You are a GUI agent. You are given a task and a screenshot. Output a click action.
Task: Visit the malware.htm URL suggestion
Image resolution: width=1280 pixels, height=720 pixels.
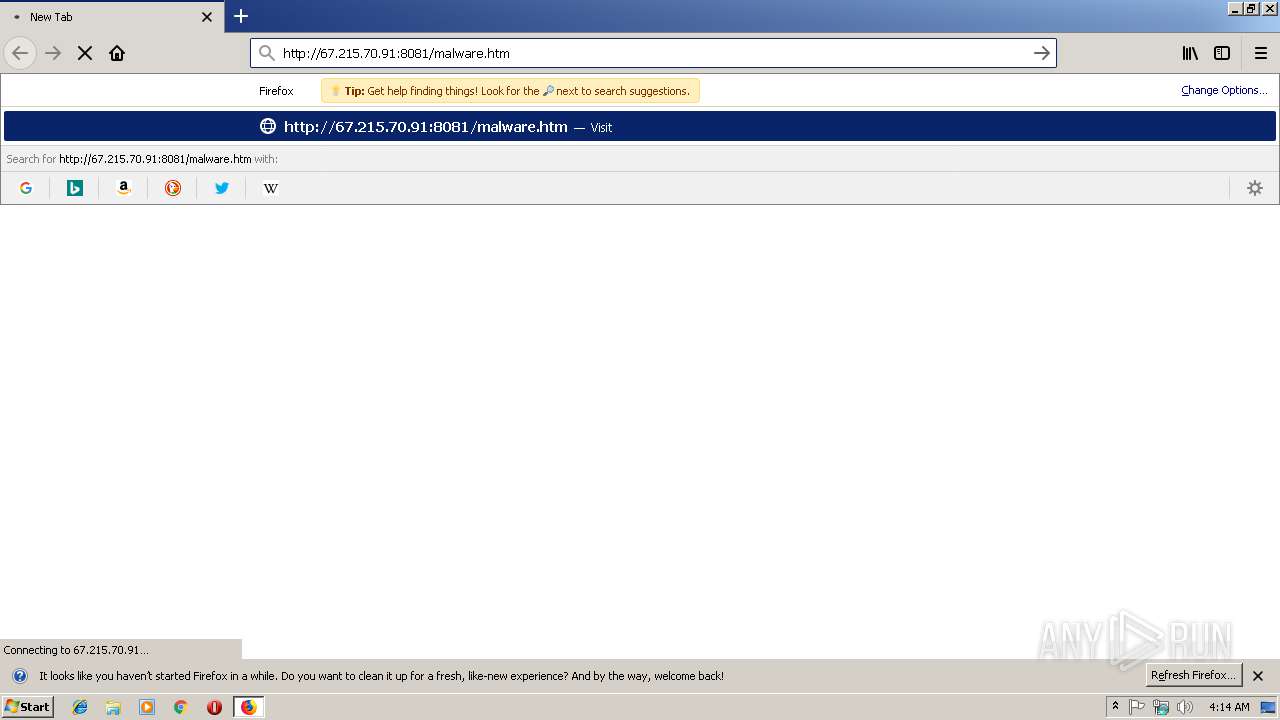640,127
